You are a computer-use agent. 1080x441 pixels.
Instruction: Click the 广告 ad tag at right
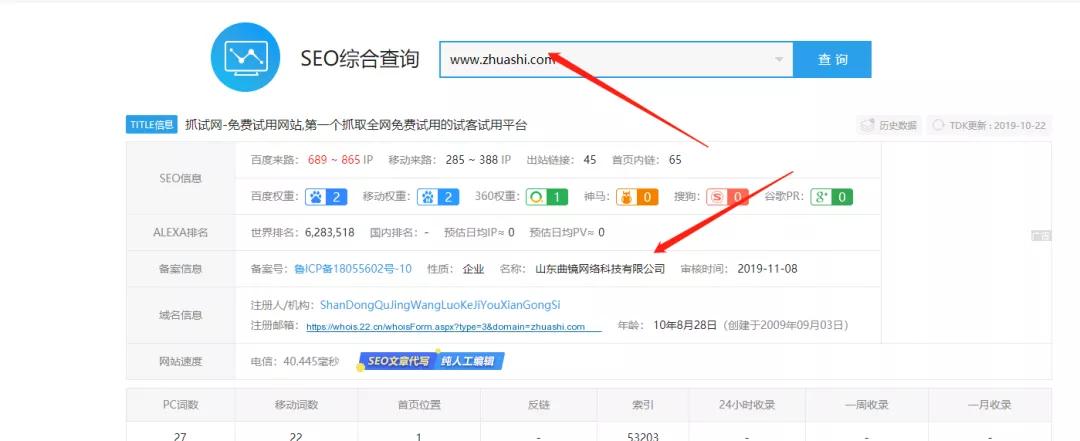(x=1041, y=236)
